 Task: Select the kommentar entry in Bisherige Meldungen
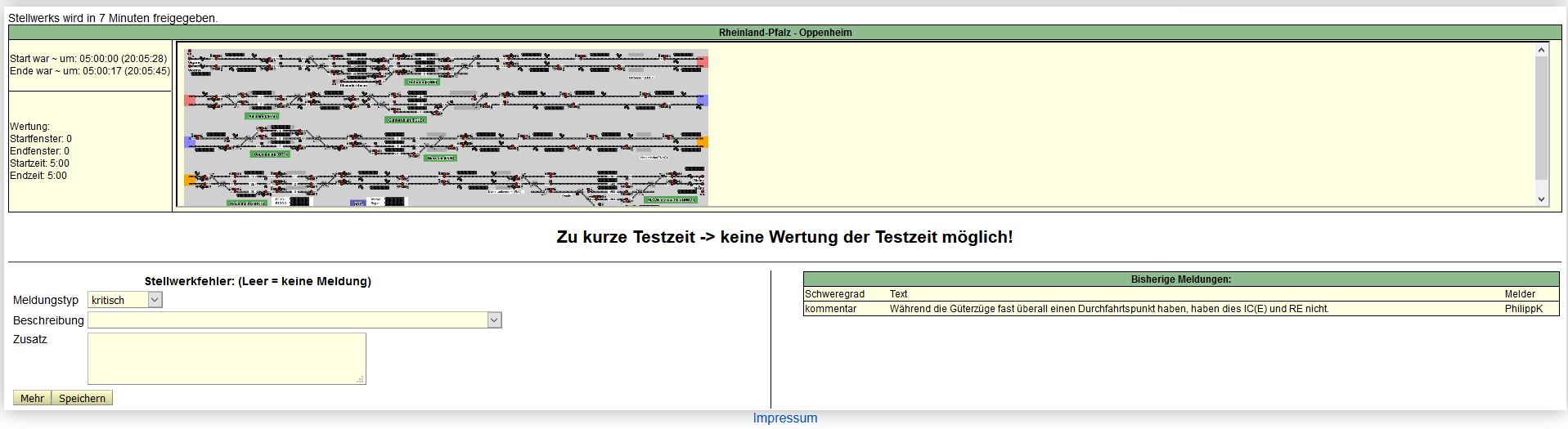830,309
